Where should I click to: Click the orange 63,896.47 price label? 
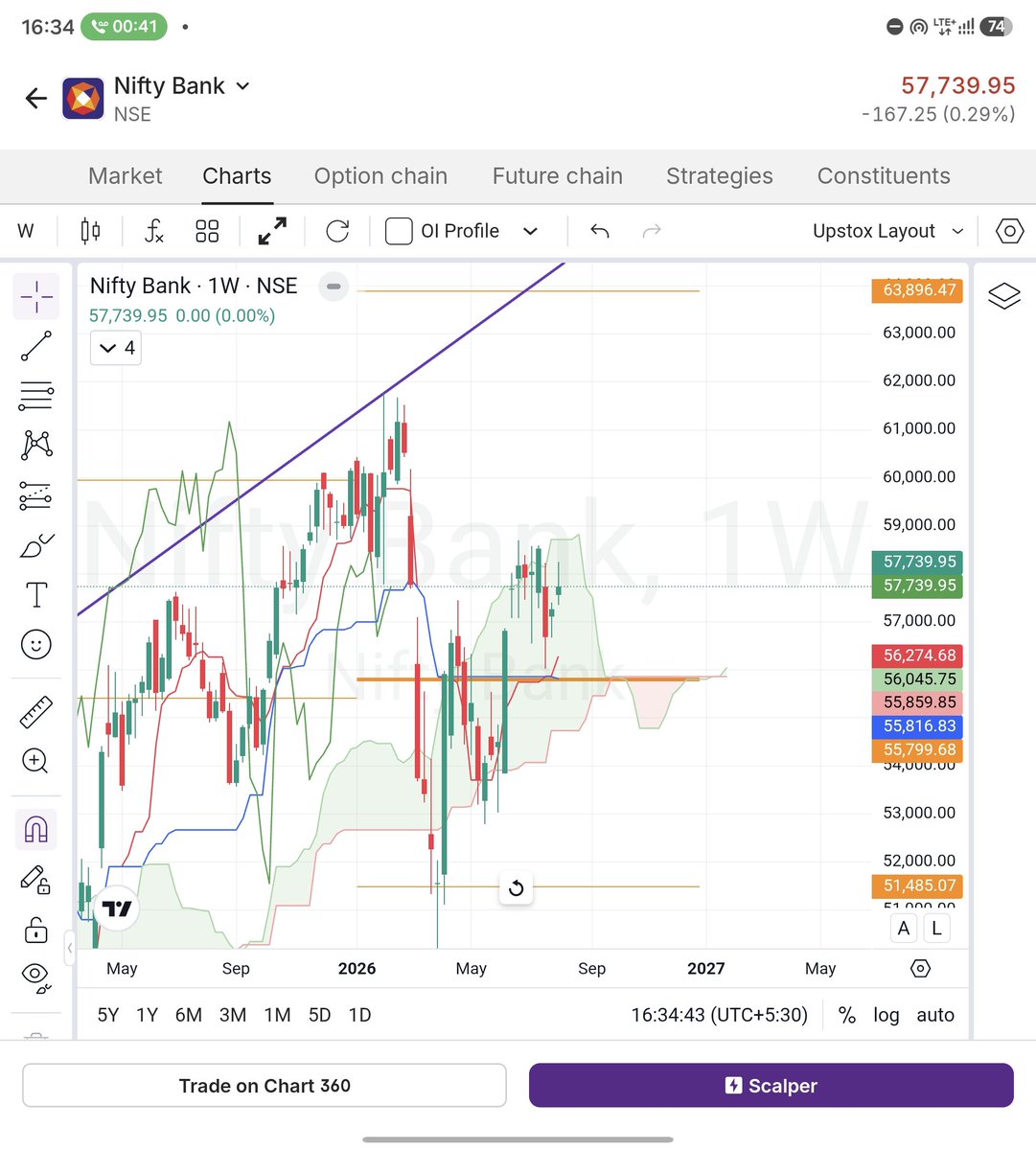(x=917, y=289)
